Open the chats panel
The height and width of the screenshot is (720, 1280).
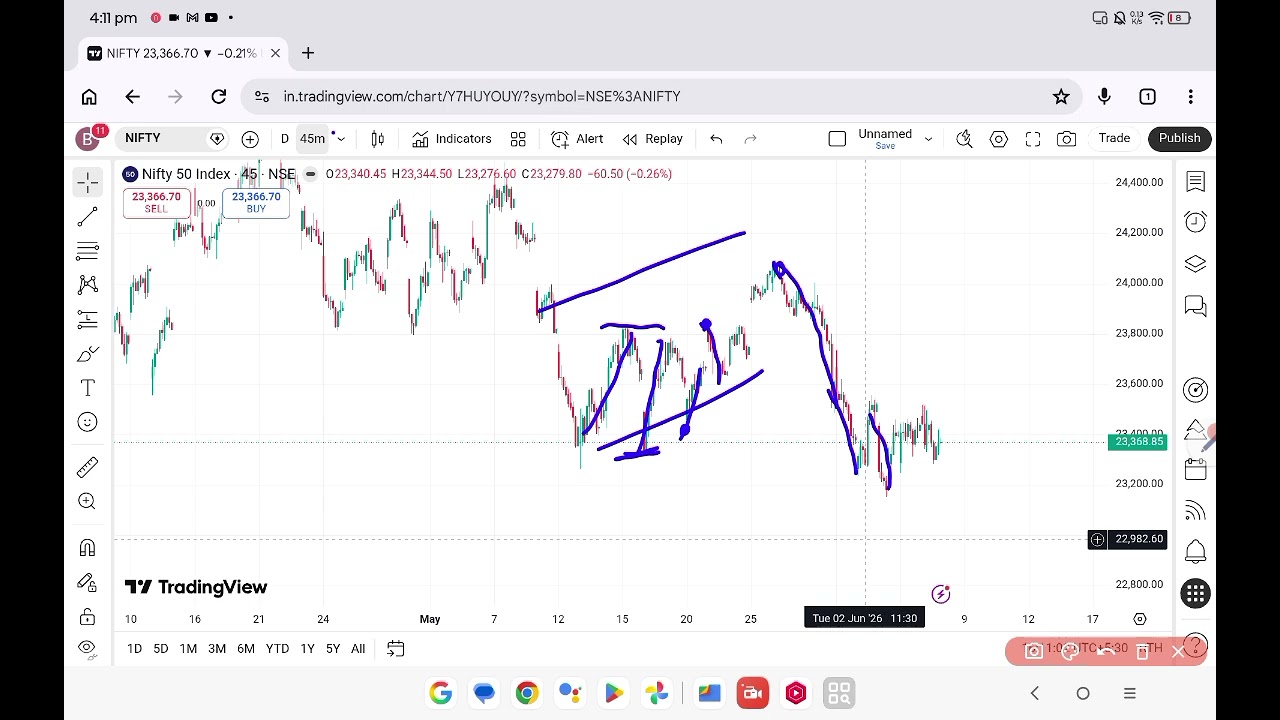pos(1195,305)
